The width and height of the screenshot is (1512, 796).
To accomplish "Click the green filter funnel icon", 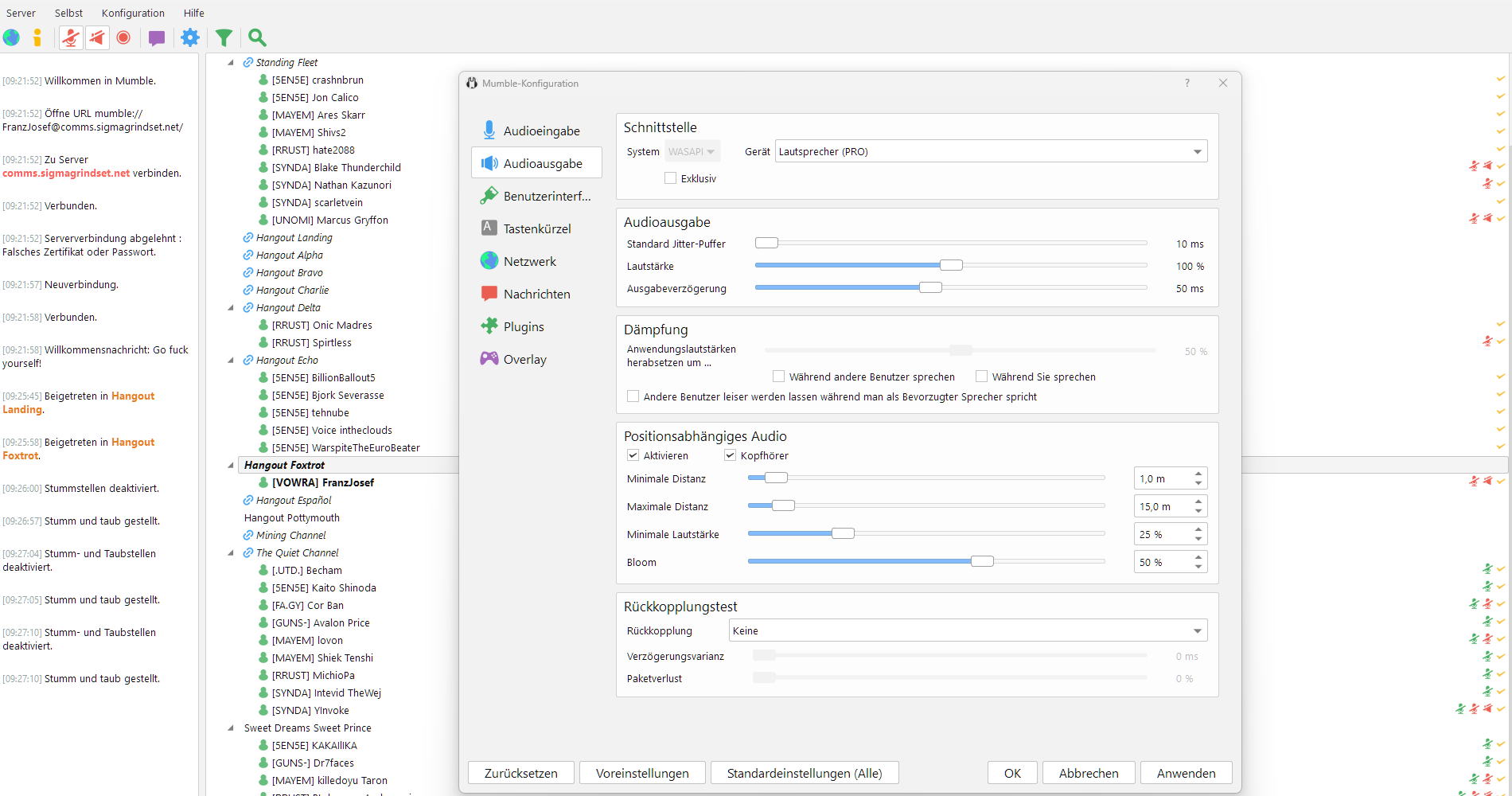I will [x=224, y=37].
